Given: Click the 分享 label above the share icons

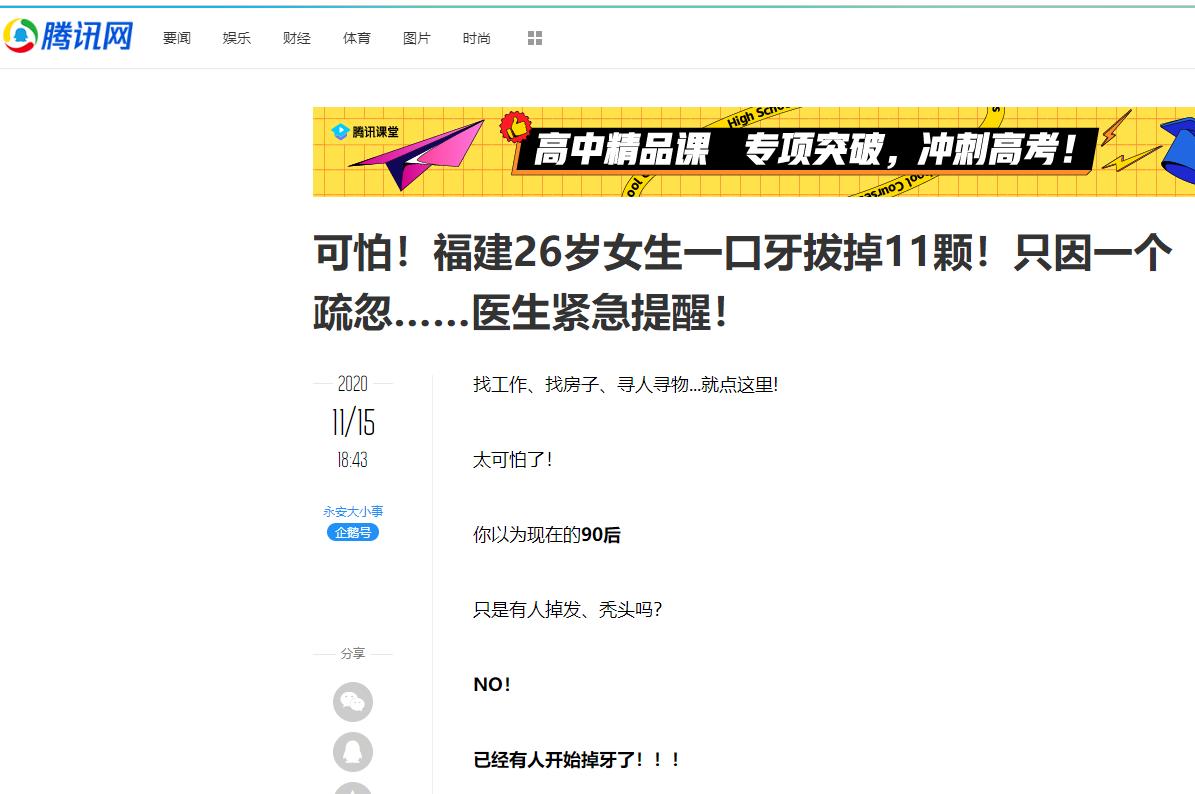Looking at the screenshot, I should [353, 653].
